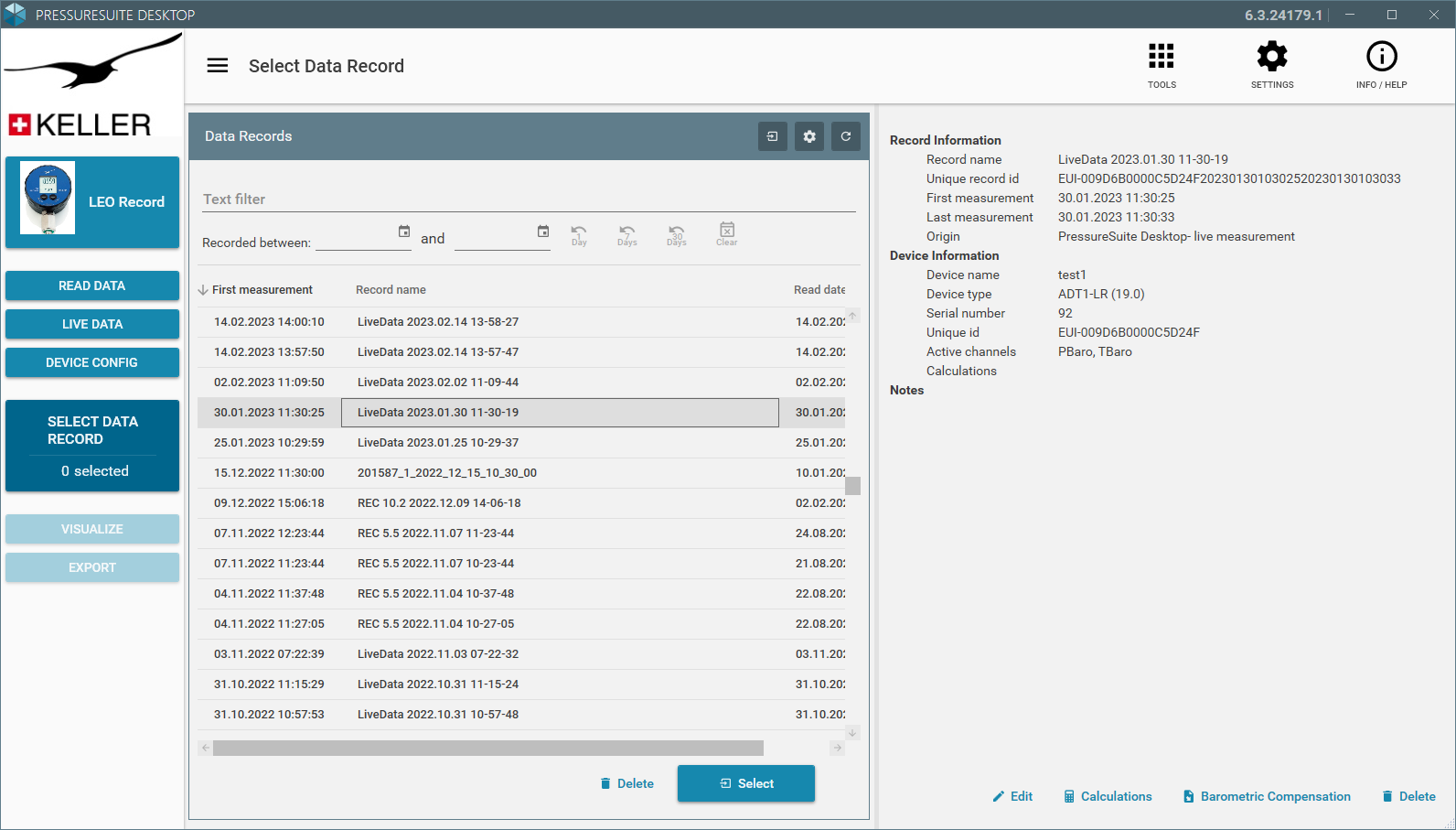1456x830 pixels.
Task: Click the Keller logo
Action: point(92,84)
